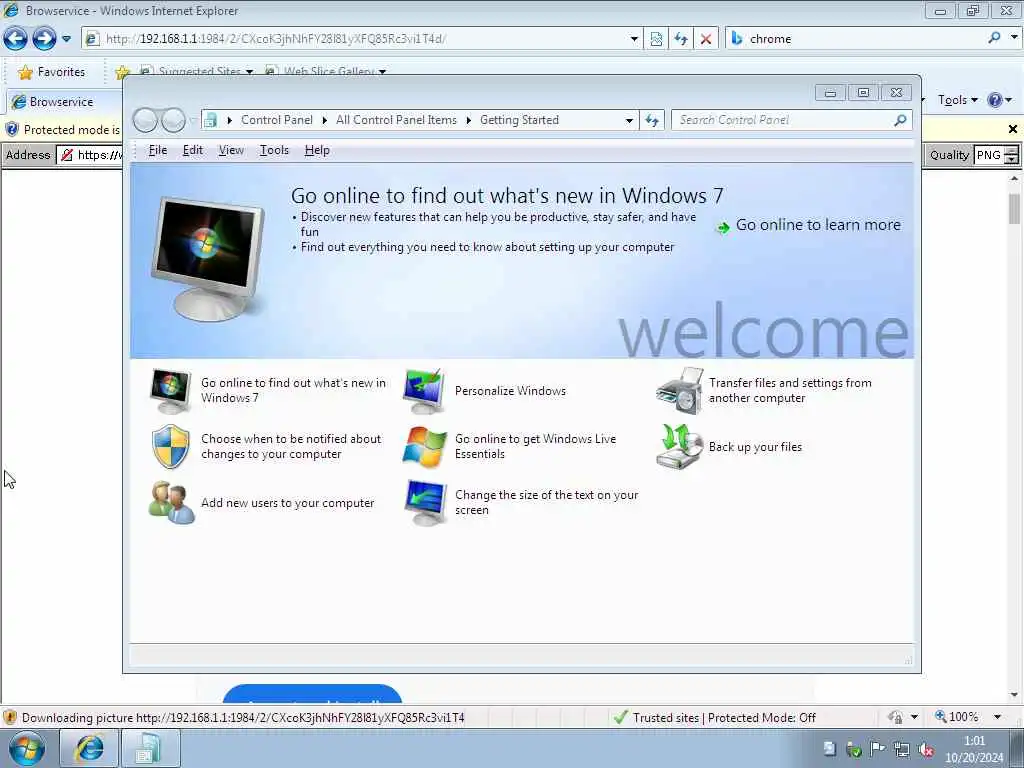Screen dimensions: 1024x768
Task: Select the what's new in Windows 7 icon
Action: (x=170, y=391)
